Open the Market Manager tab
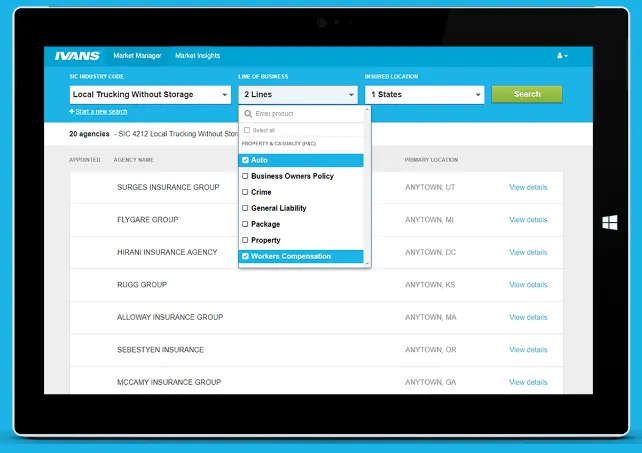The image size is (642, 453). click(137, 56)
